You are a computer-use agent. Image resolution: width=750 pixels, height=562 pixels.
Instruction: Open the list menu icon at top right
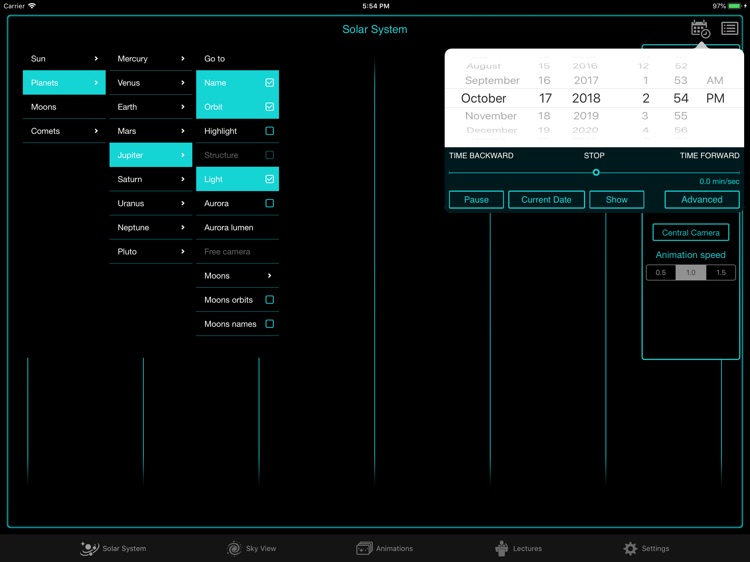click(730, 29)
